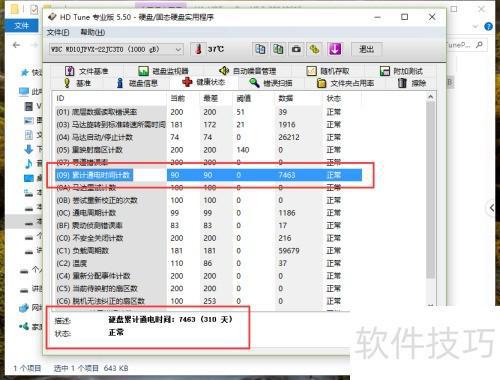Expand the WDC drive selection dropdown

point(116,50)
